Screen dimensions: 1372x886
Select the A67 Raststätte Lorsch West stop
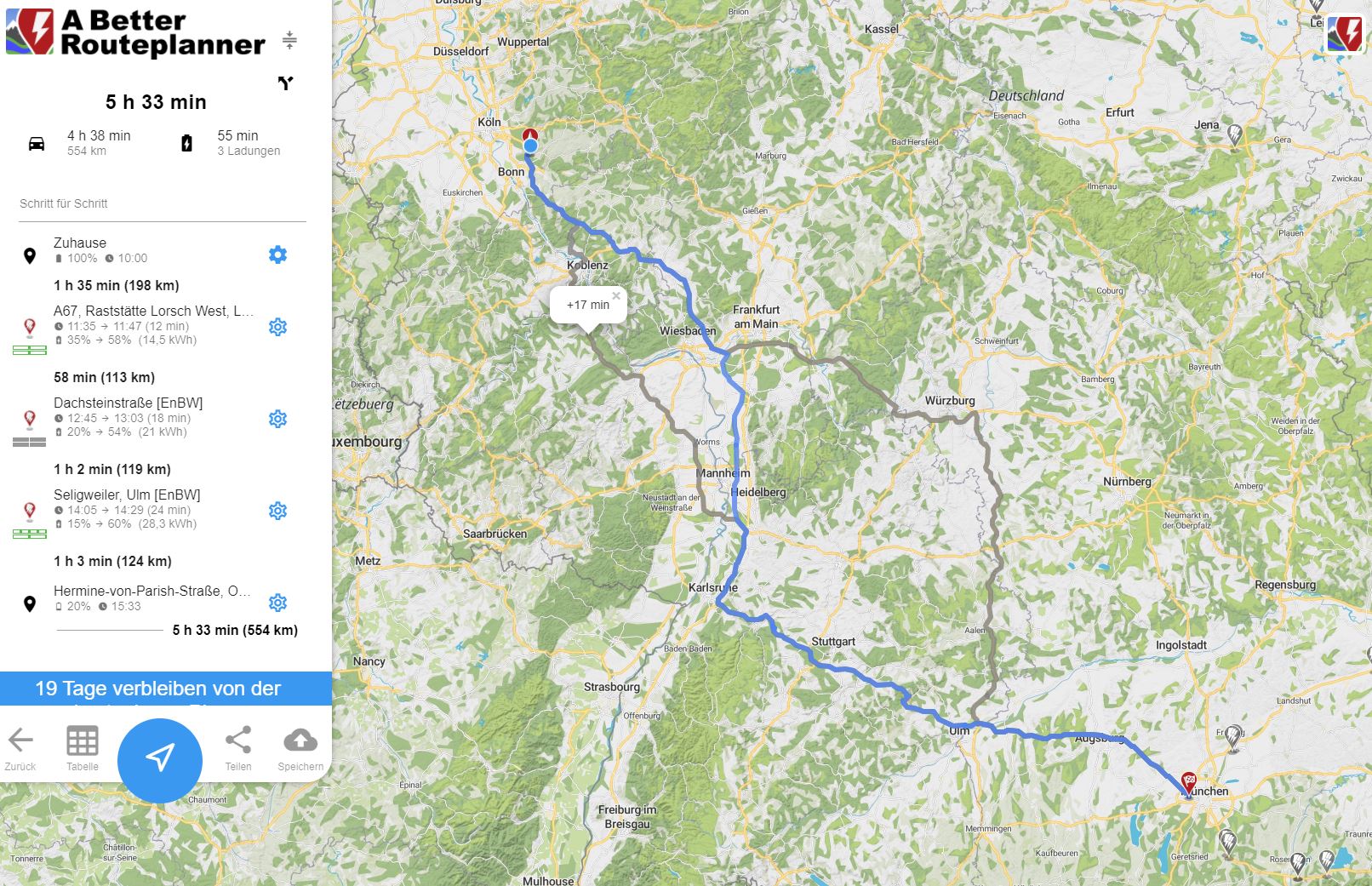(154, 311)
